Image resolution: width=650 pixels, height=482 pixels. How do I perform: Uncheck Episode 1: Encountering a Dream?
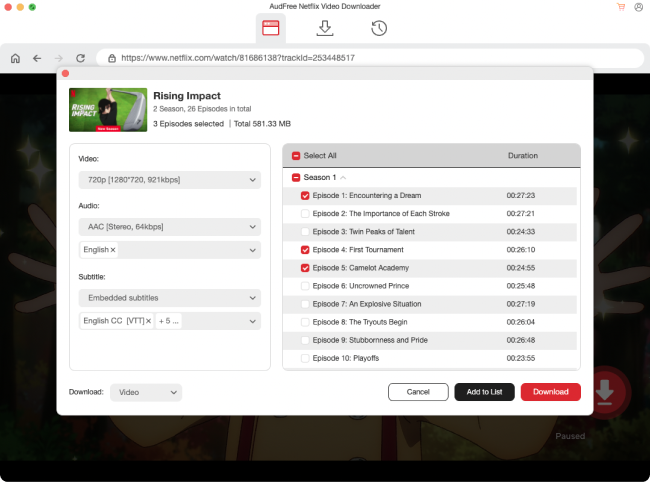pyautogui.click(x=305, y=196)
